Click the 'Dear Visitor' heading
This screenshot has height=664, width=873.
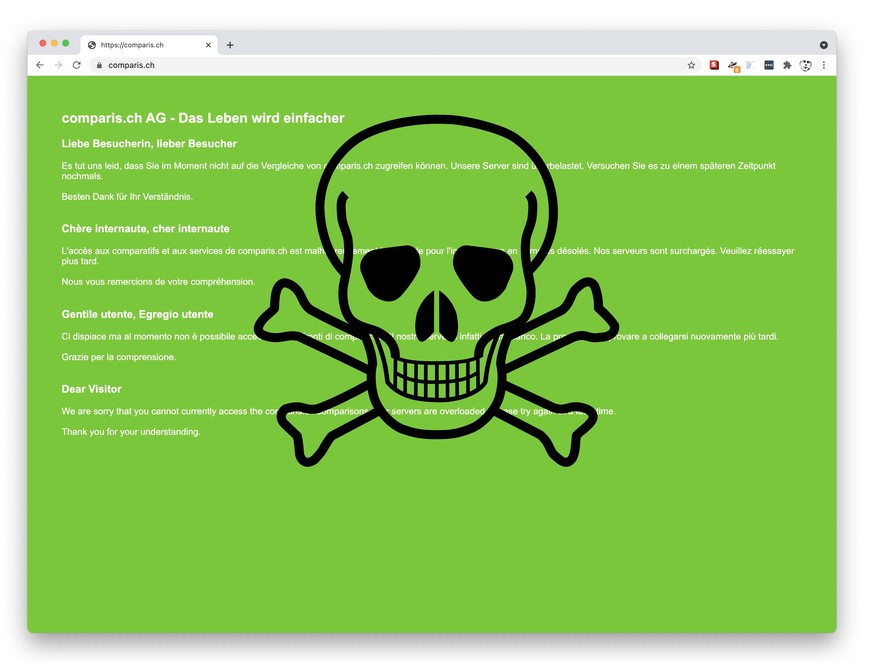pyautogui.click(x=91, y=389)
